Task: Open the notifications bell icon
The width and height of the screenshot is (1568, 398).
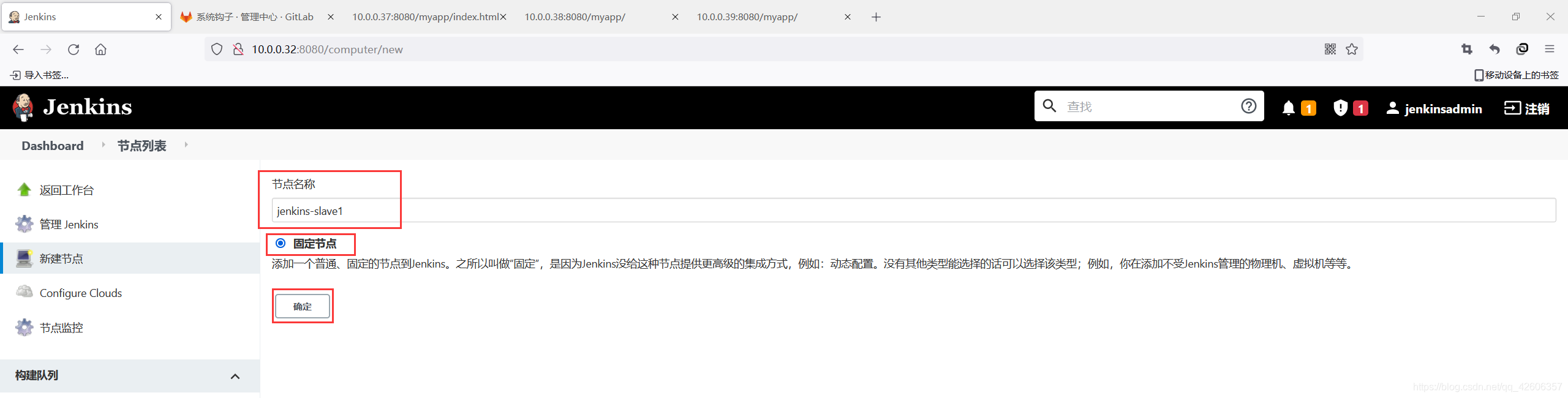Action: coord(1289,108)
